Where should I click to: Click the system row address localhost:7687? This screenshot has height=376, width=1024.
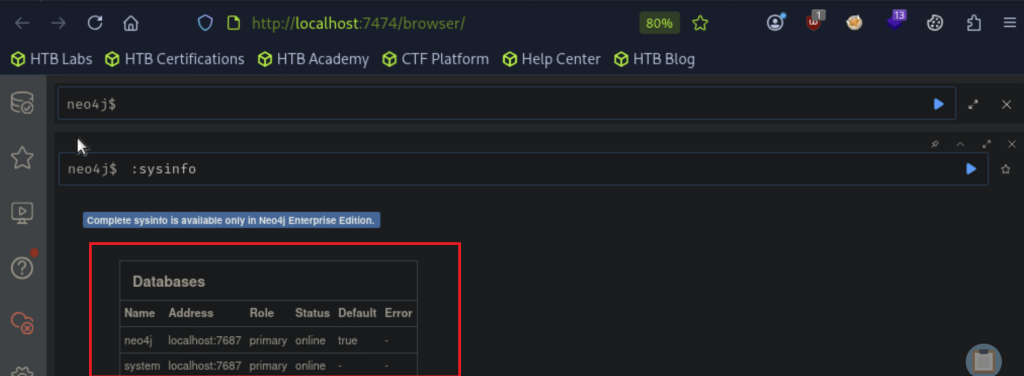205,366
